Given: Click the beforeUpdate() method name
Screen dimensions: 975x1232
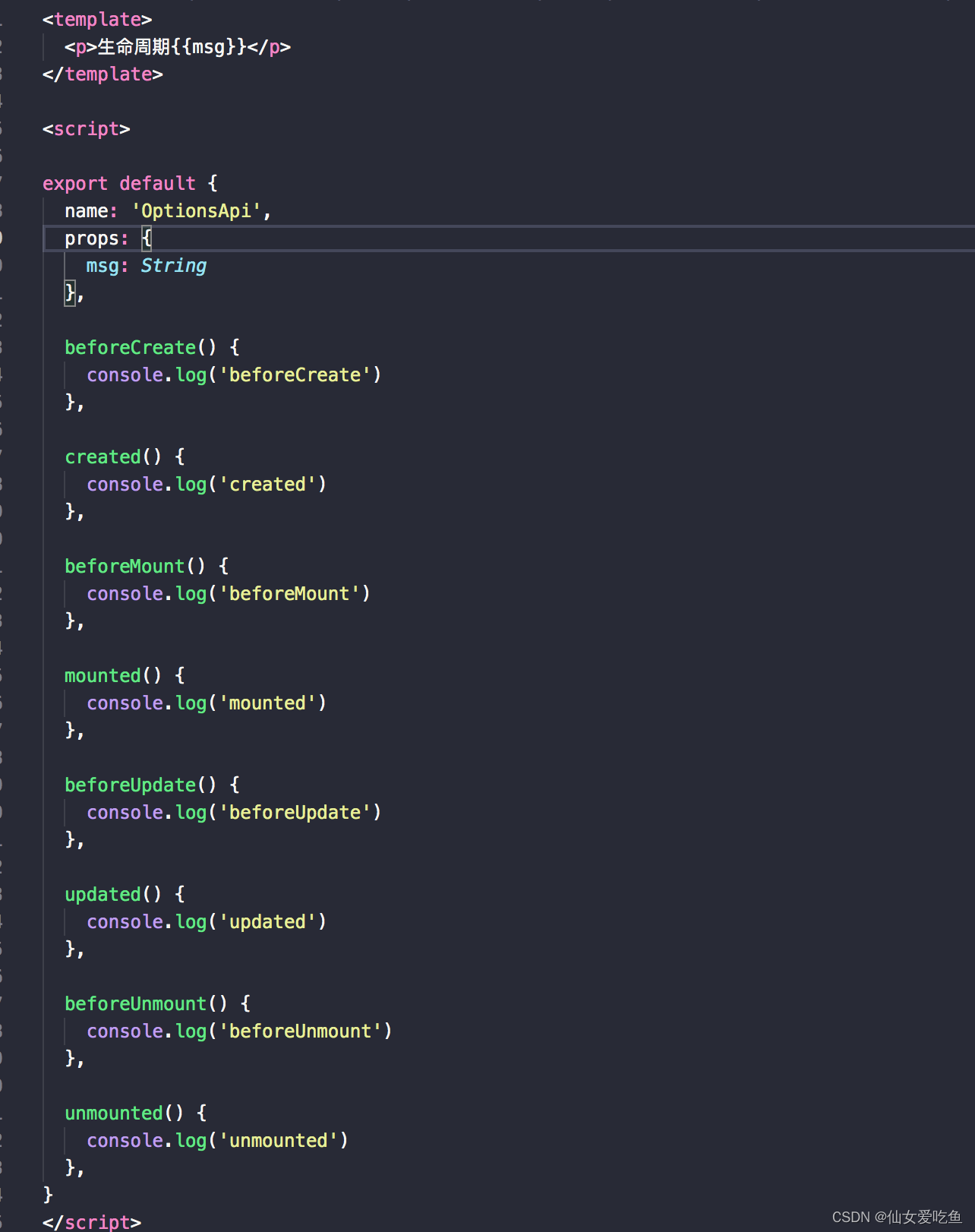Looking at the screenshot, I should coord(131,785).
